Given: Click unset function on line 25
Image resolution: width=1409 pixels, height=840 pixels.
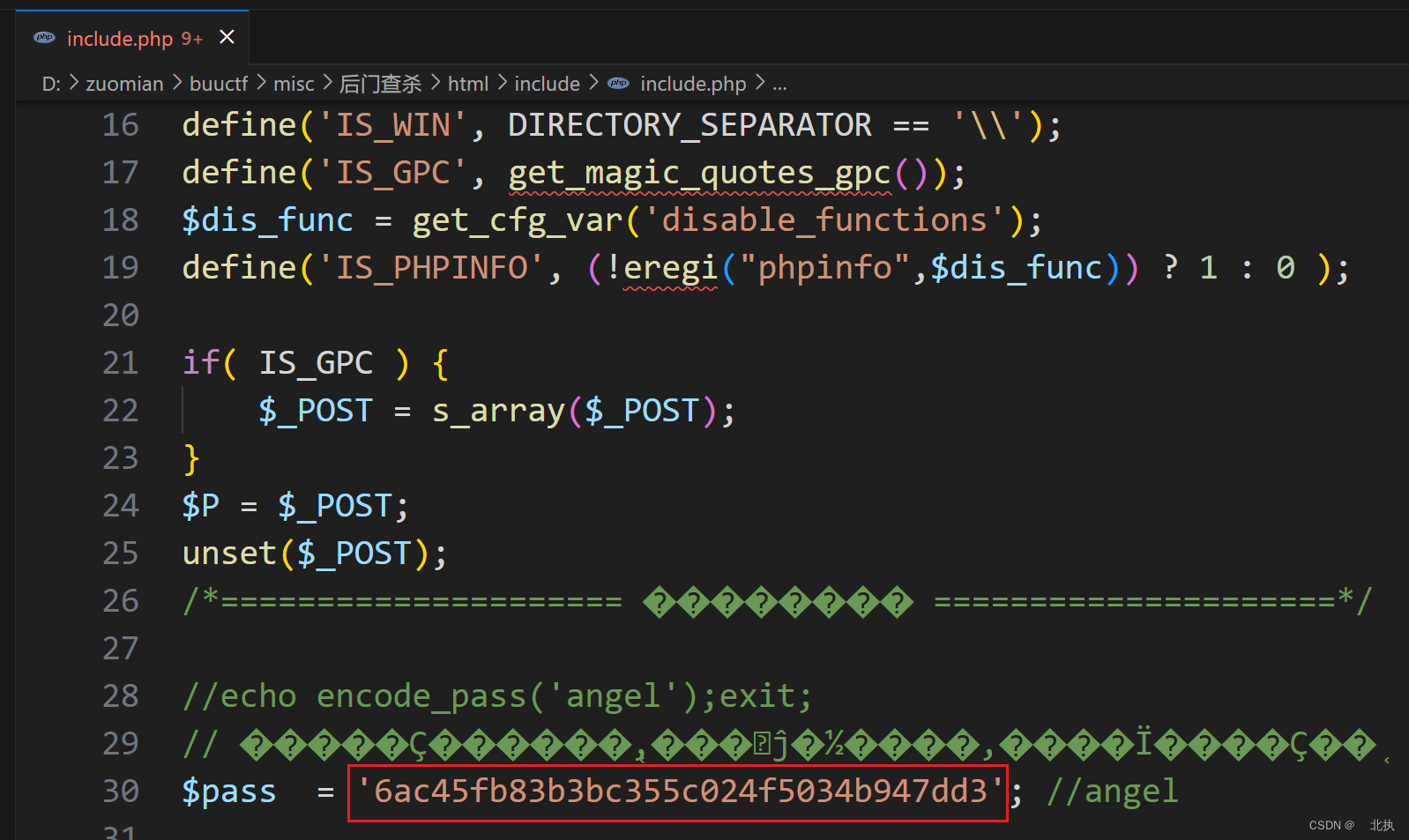Looking at the screenshot, I should pyautogui.click(x=229, y=554).
